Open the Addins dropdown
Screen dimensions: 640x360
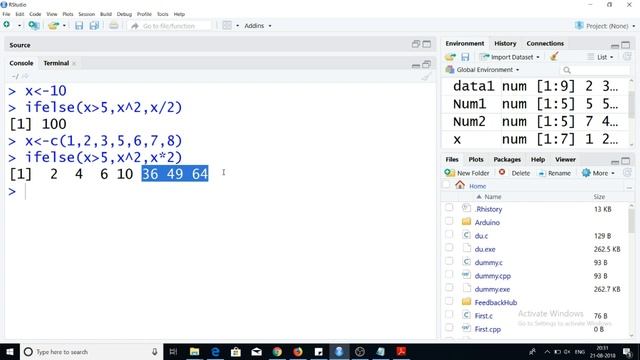(x=258, y=26)
